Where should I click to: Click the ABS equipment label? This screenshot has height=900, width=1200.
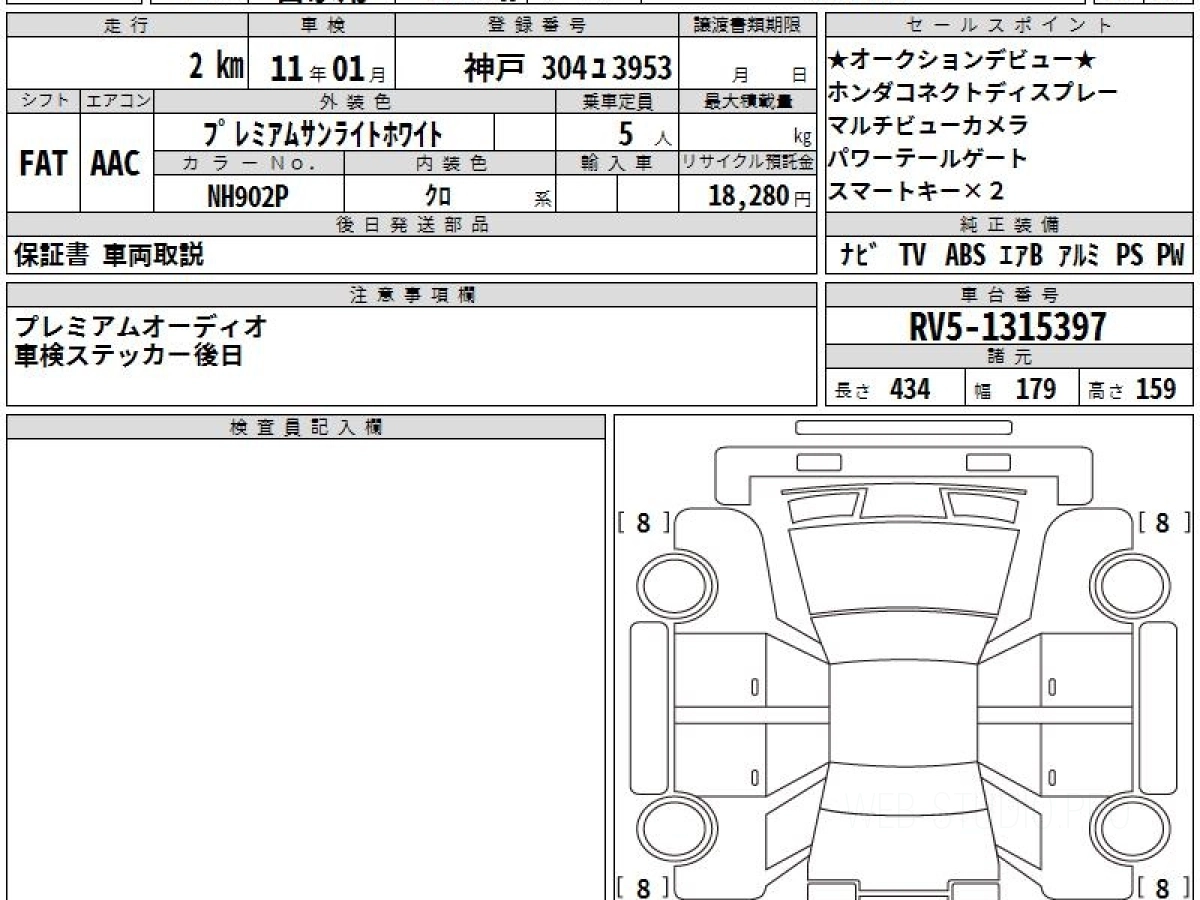point(964,256)
